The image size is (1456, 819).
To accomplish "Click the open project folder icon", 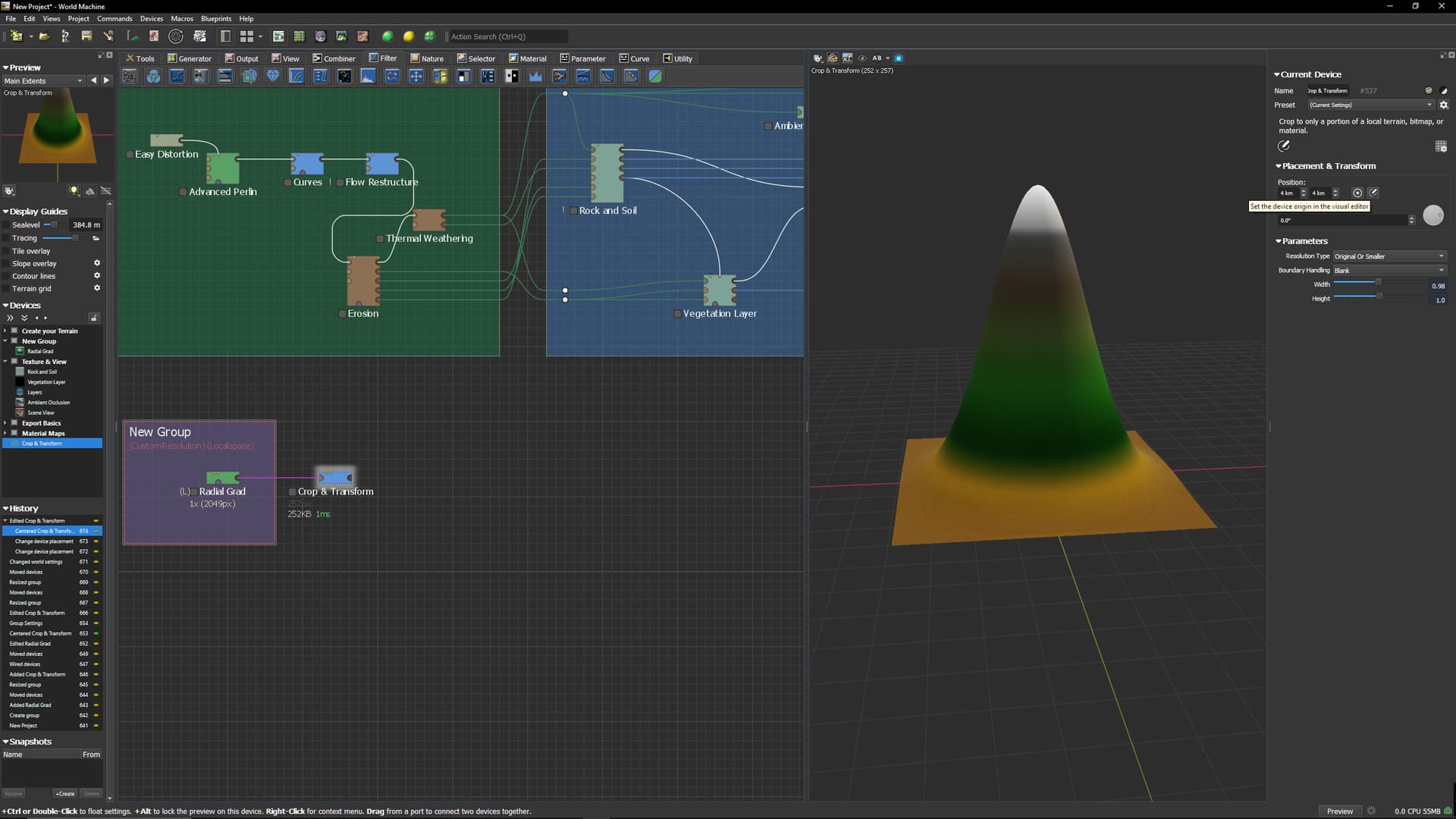I will click(45, 36).
